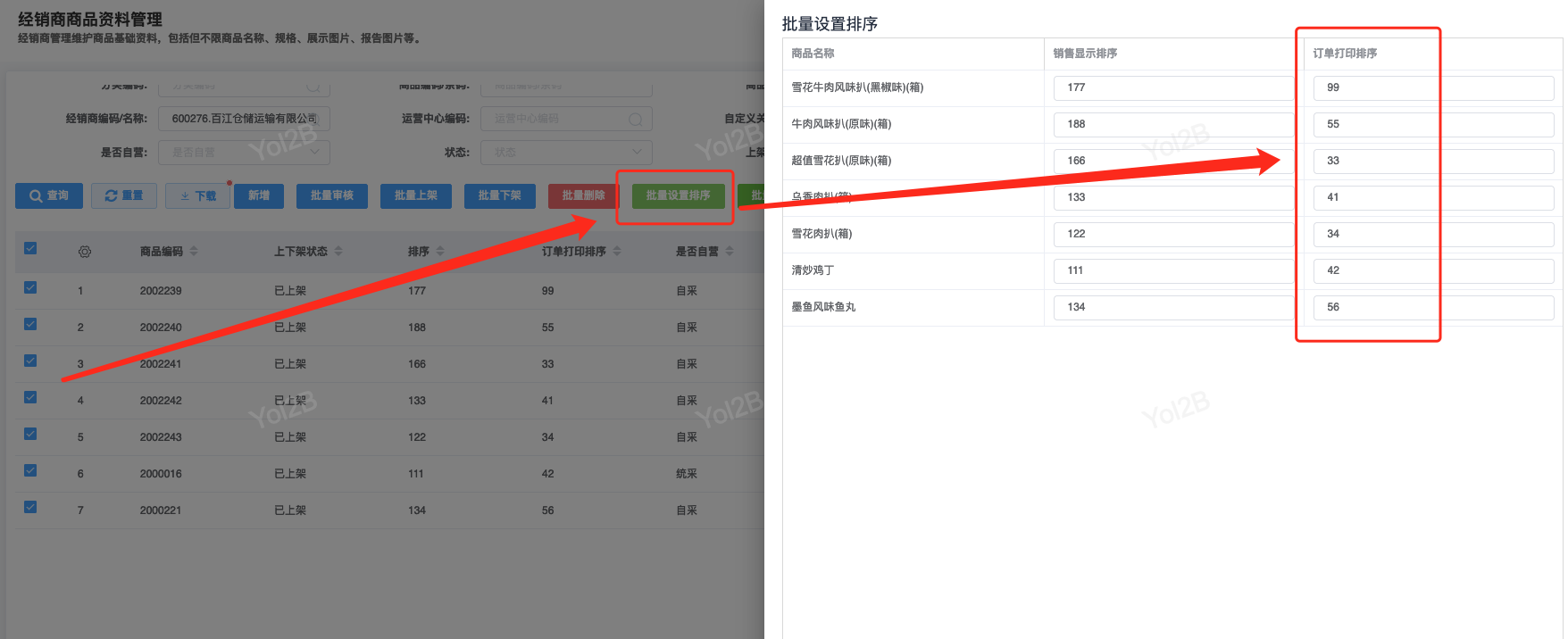Uncheck row 2 checkbox for 2002240

[30, 324]
